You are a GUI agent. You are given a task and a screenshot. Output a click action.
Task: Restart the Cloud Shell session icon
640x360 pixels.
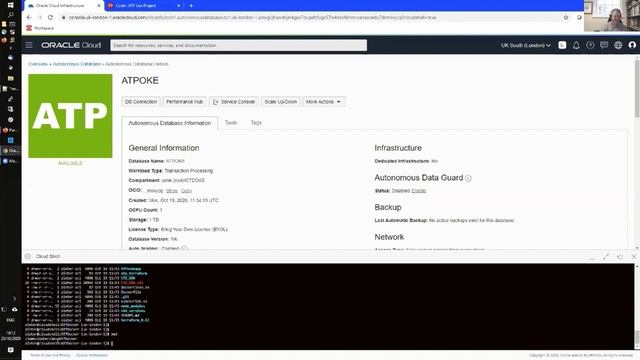(620, 256)
